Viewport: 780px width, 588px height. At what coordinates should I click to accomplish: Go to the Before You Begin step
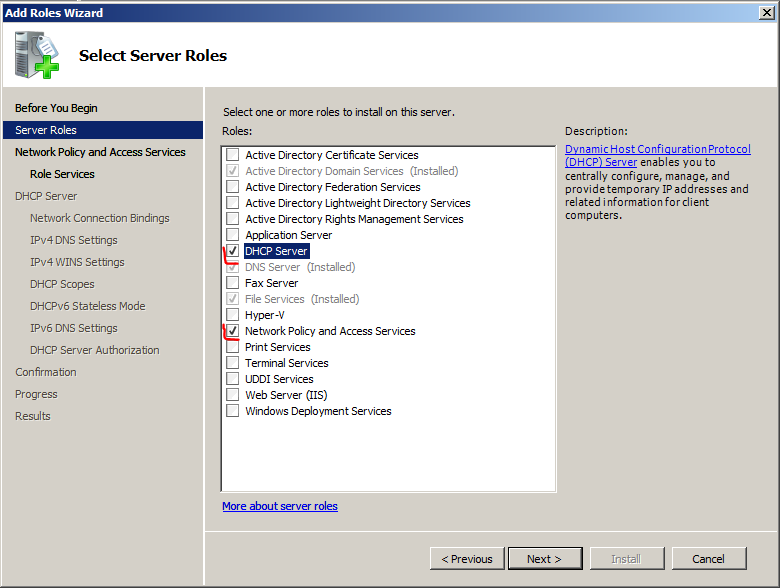click(x=56, y=108)
